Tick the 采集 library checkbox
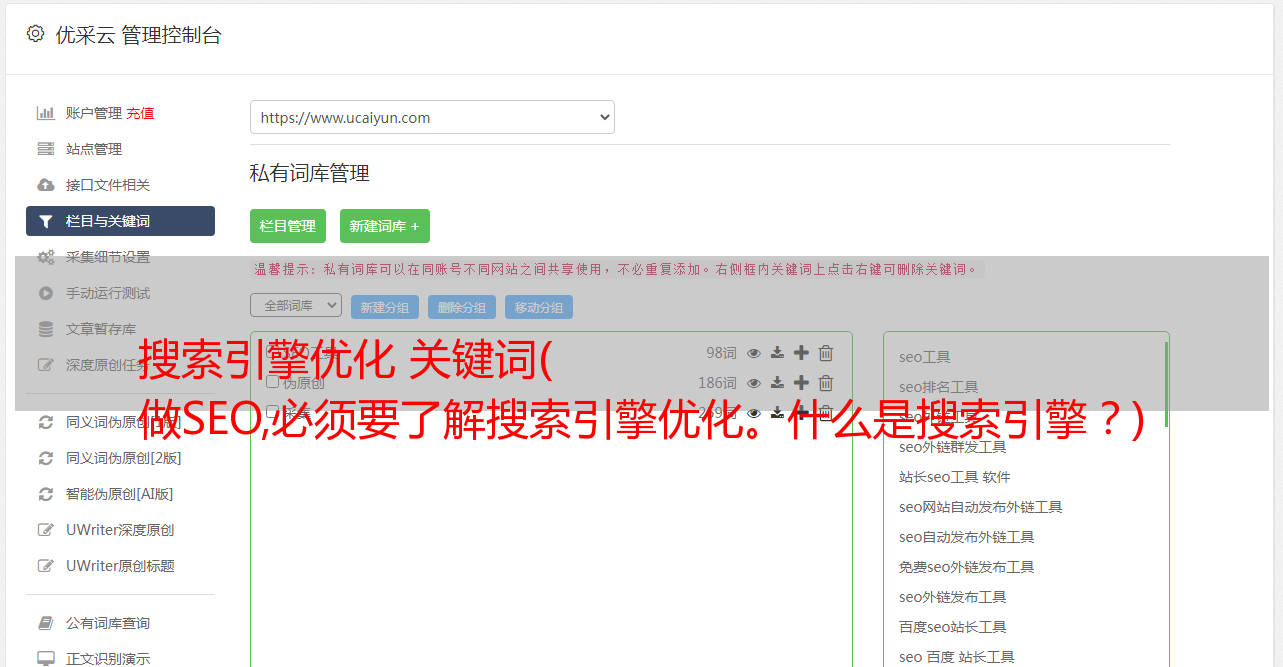The width and height of the screenshot is (1283, 667). [x=272, y=412]
